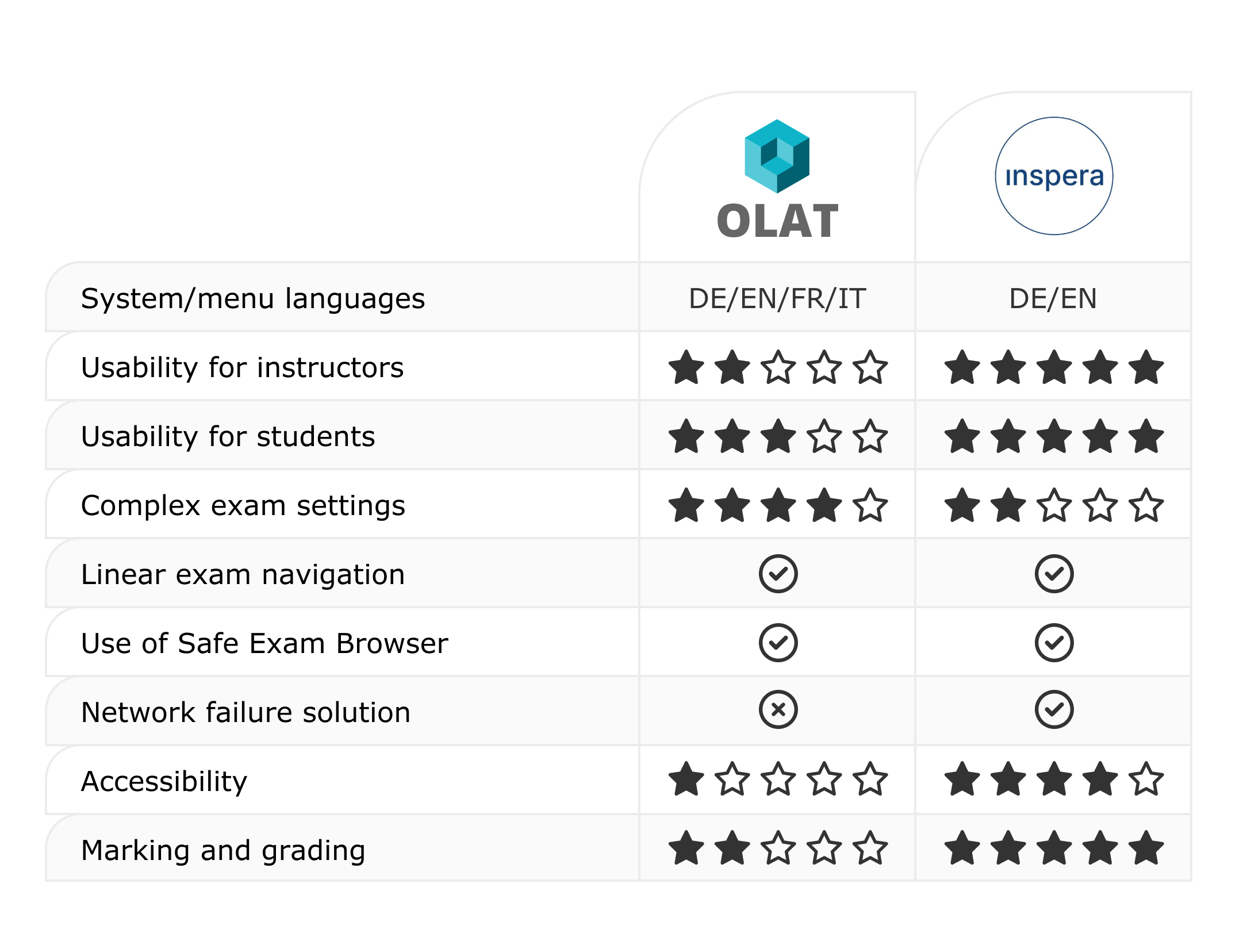Click the Marking and grading label
This screenshot has height=952, width=1251.
(x=223, y=850)
